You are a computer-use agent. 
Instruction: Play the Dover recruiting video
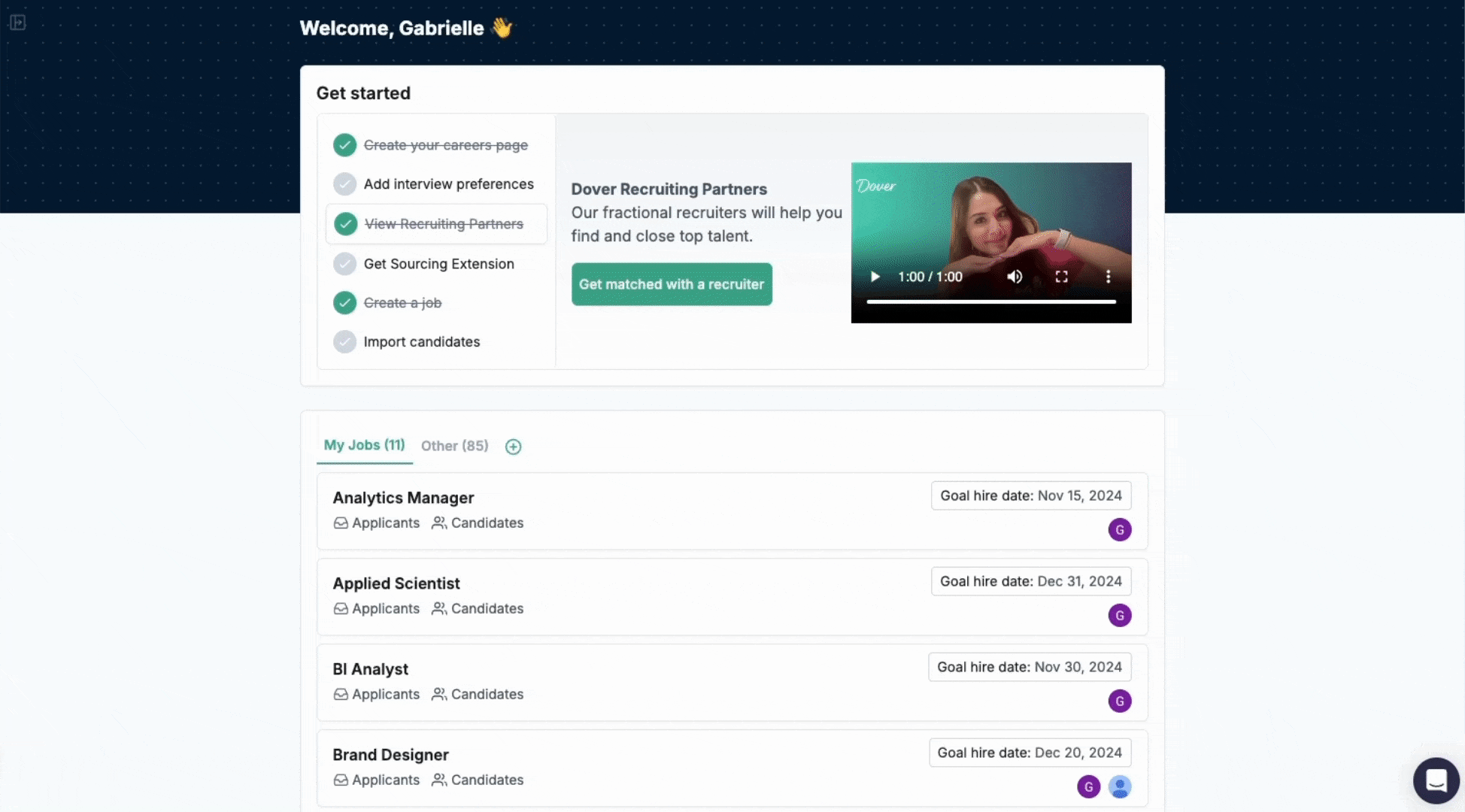coord(875,277)
